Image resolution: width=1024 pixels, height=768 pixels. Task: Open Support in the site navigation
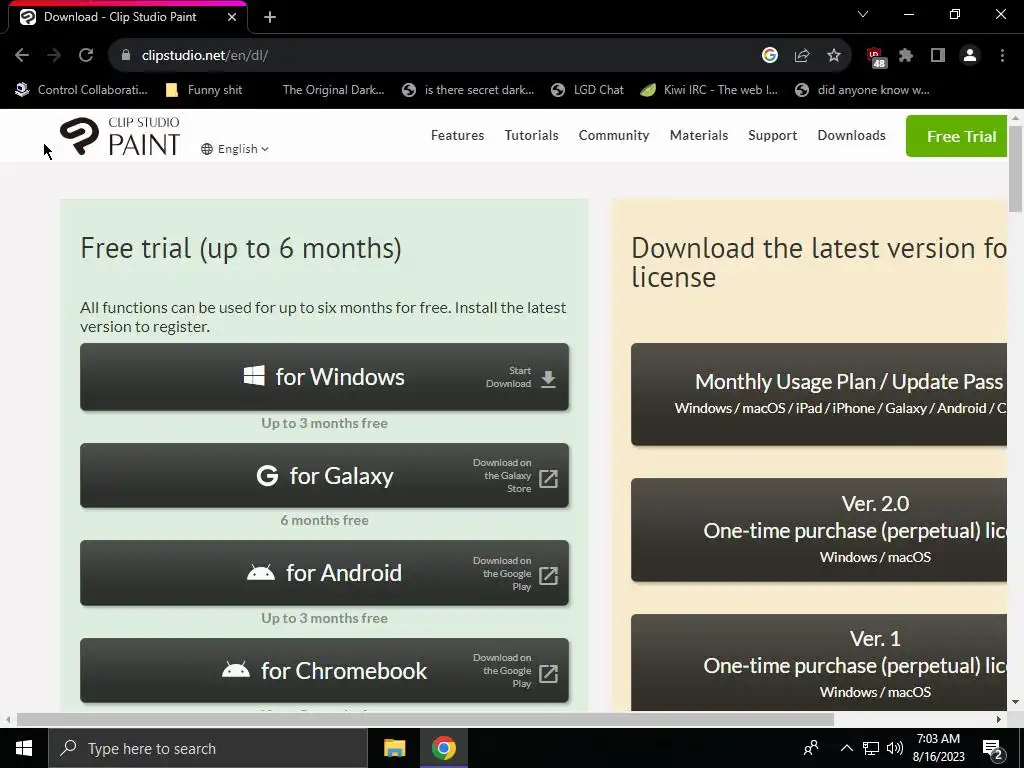coord(773,135)
